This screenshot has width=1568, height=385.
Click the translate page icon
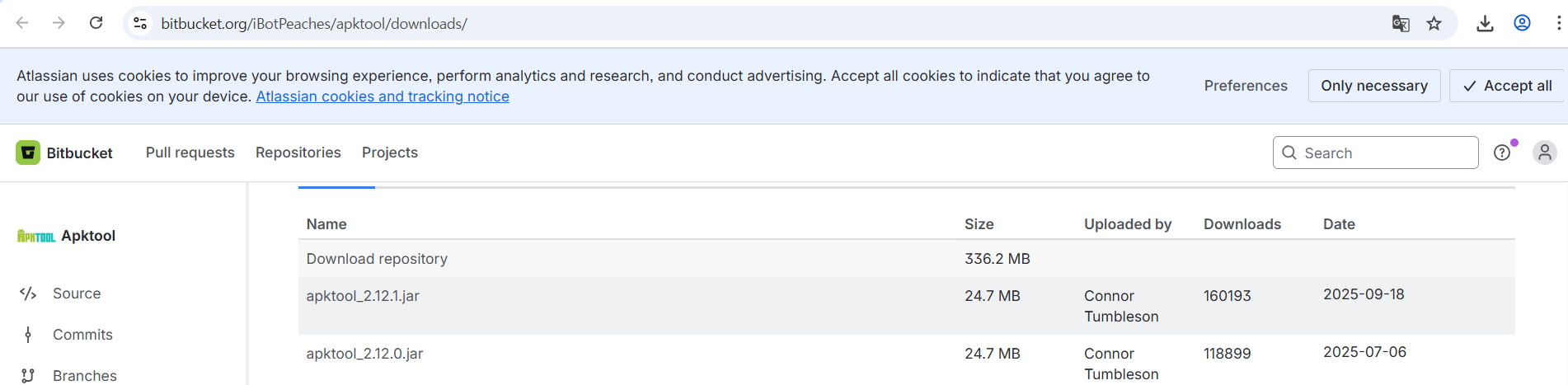point(1400,23)
